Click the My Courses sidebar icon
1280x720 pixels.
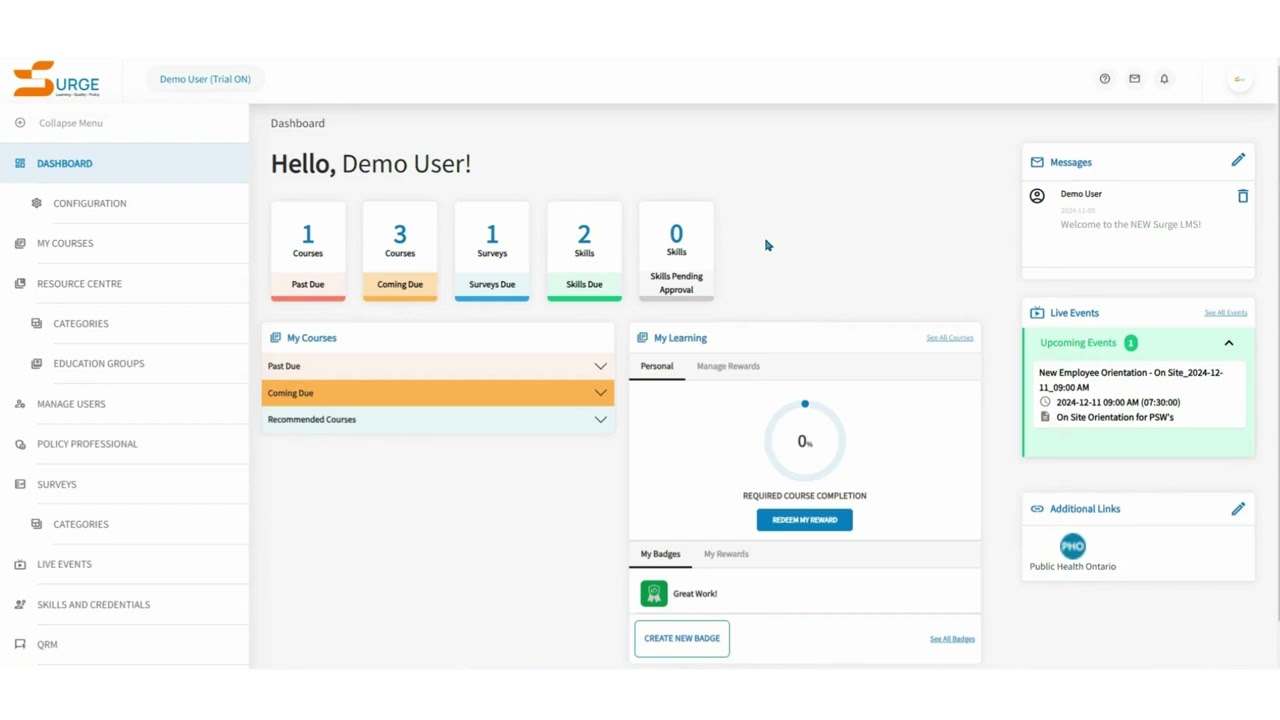tap(20, 243)
